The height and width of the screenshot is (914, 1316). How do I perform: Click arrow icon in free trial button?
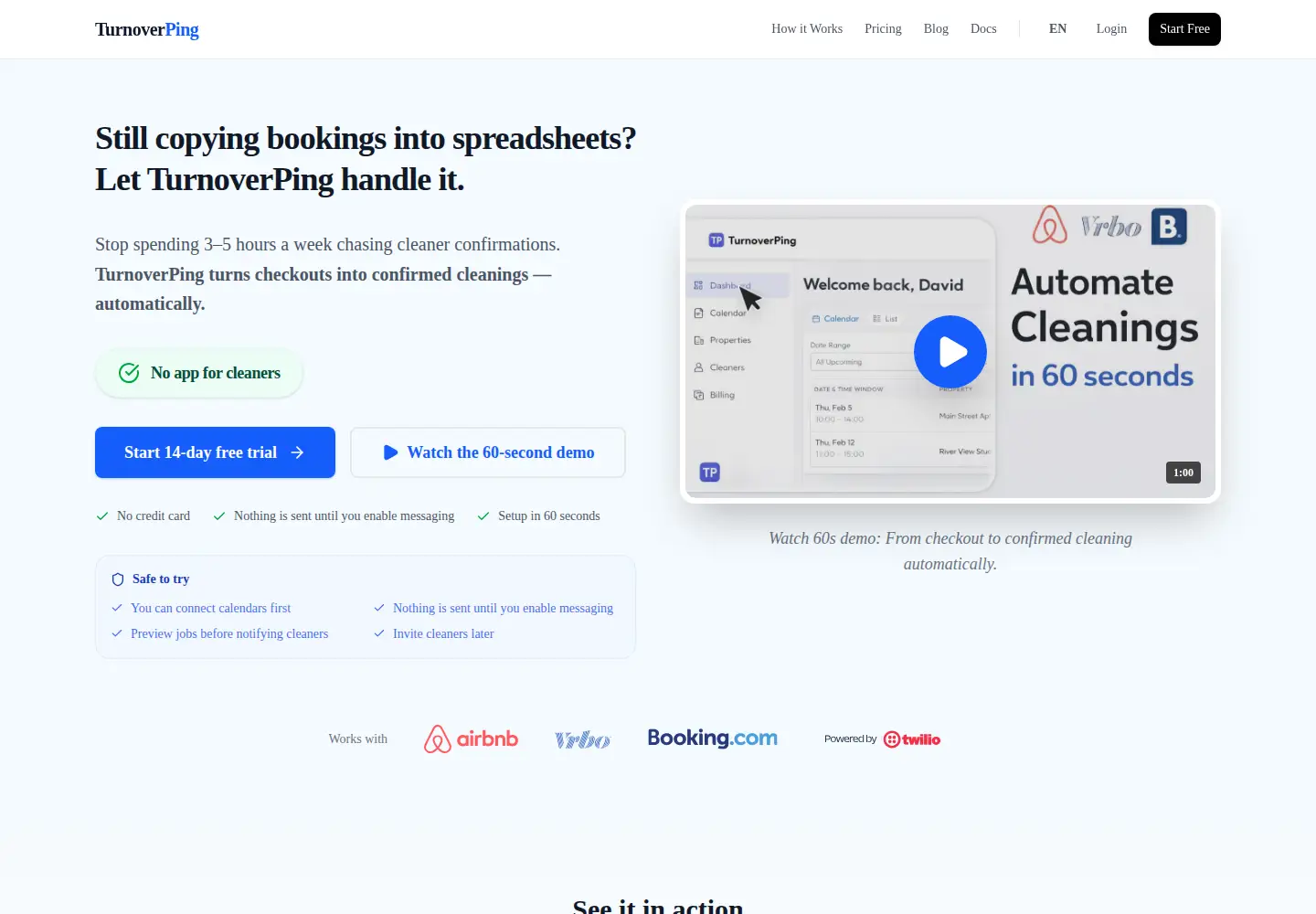[x=297, y=452]
